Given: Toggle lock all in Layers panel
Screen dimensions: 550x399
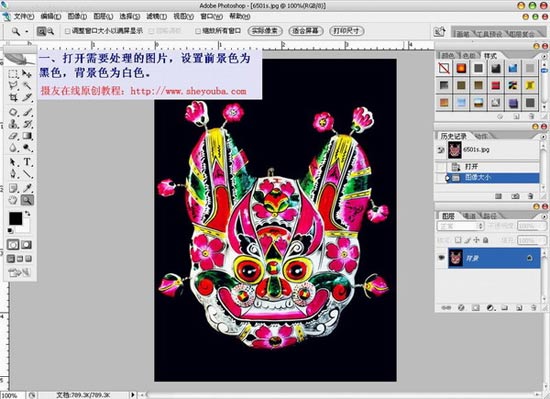Looking at the screenshot, I should pos(485,240).
